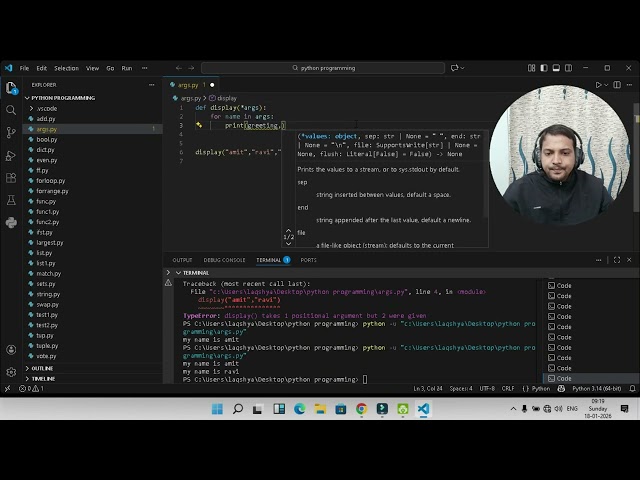Screen dimensions: 640x480
Task: Open Run and Debug view
Action: click(x=11, y=156)
